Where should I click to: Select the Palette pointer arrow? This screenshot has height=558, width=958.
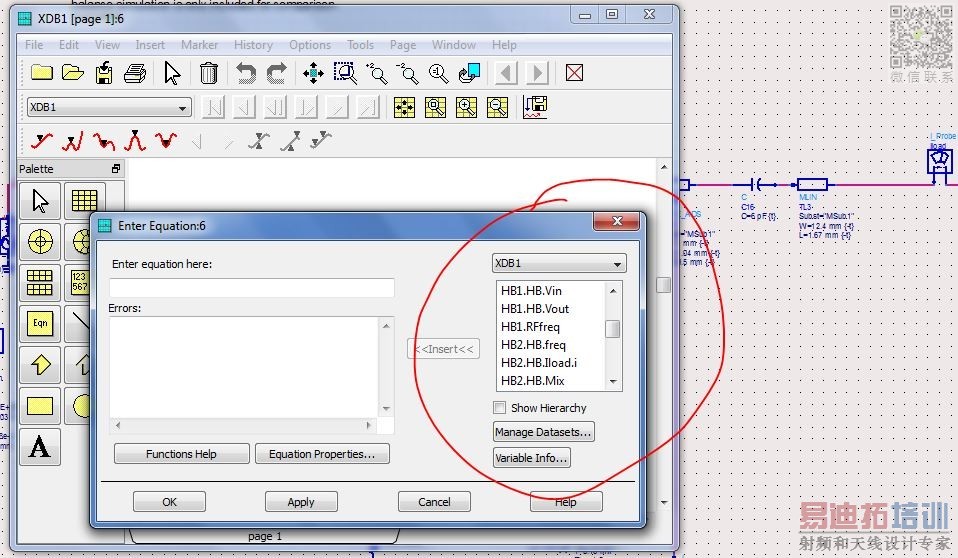click(x=40, y=200)
